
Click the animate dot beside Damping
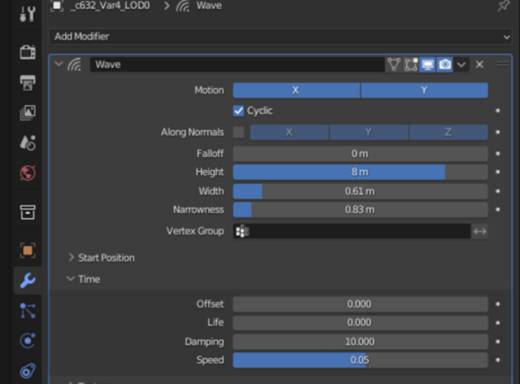[498, 342]
